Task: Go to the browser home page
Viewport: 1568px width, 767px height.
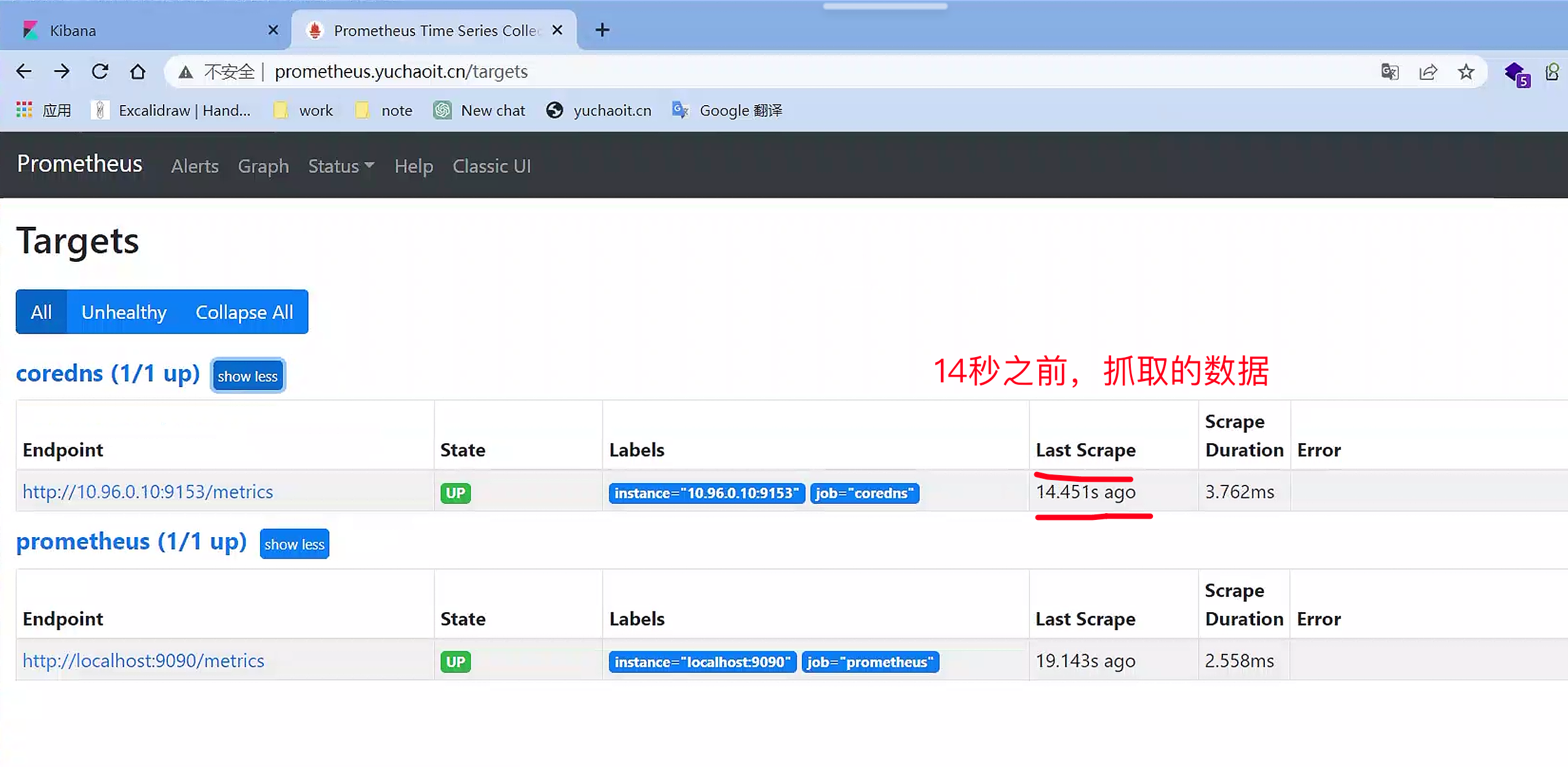Action: coord(138,72)
